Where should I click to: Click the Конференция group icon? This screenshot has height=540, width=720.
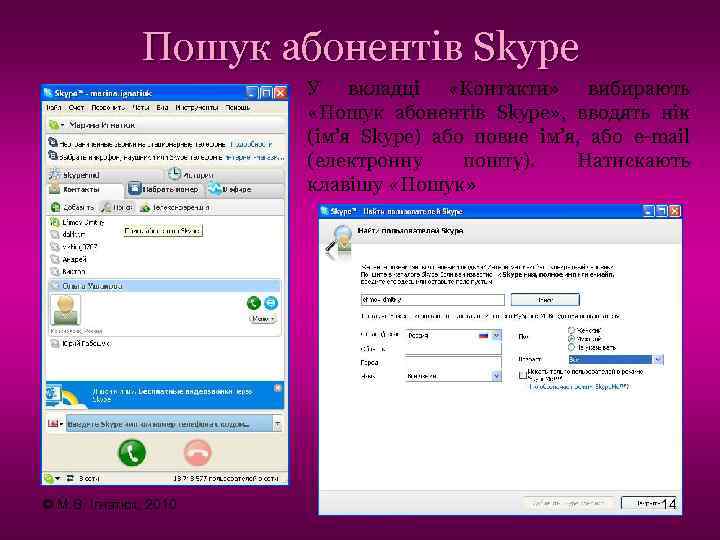(x=145, y=208)
